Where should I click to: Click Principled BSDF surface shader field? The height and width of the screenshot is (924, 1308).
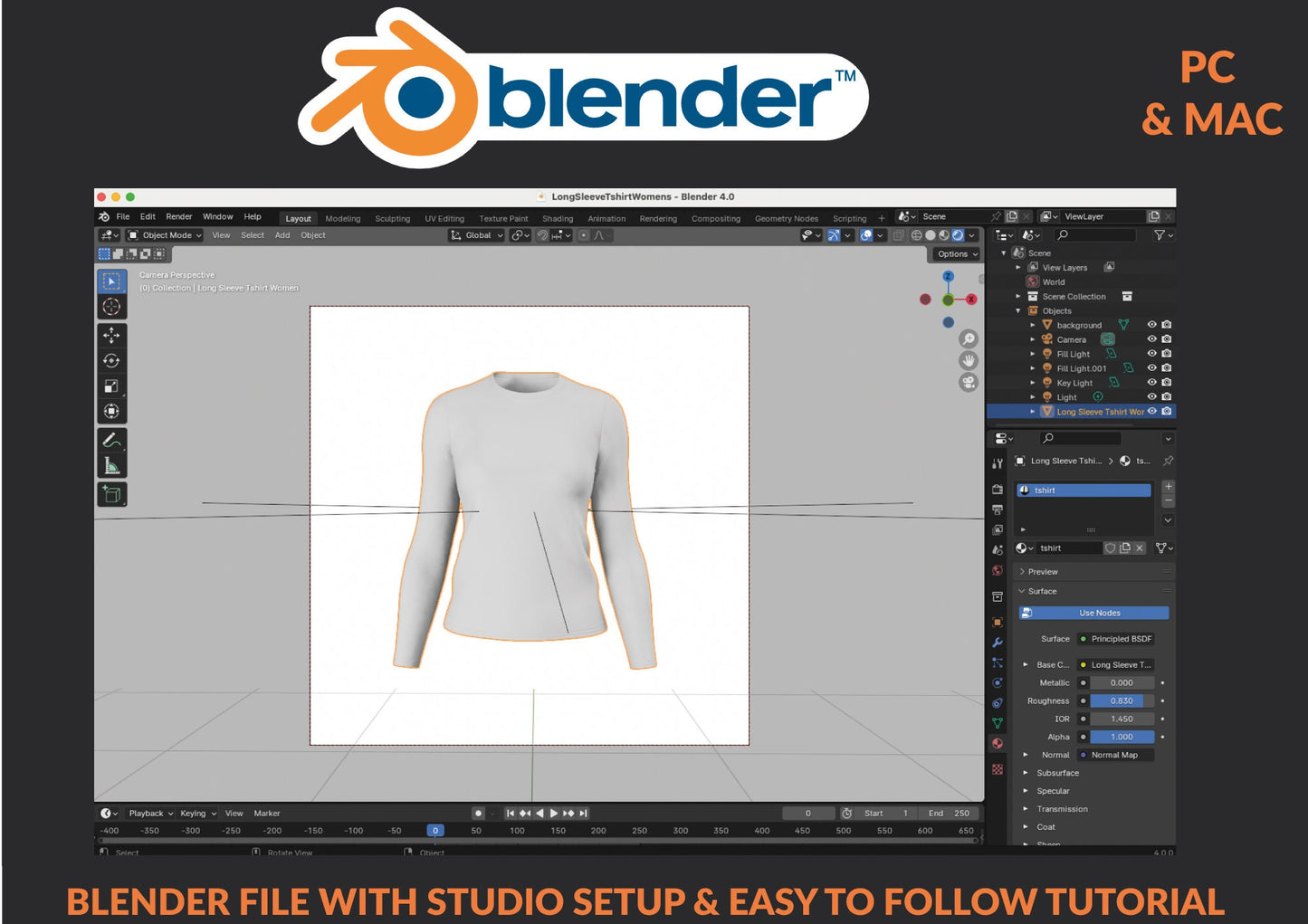coord(1115,639)
